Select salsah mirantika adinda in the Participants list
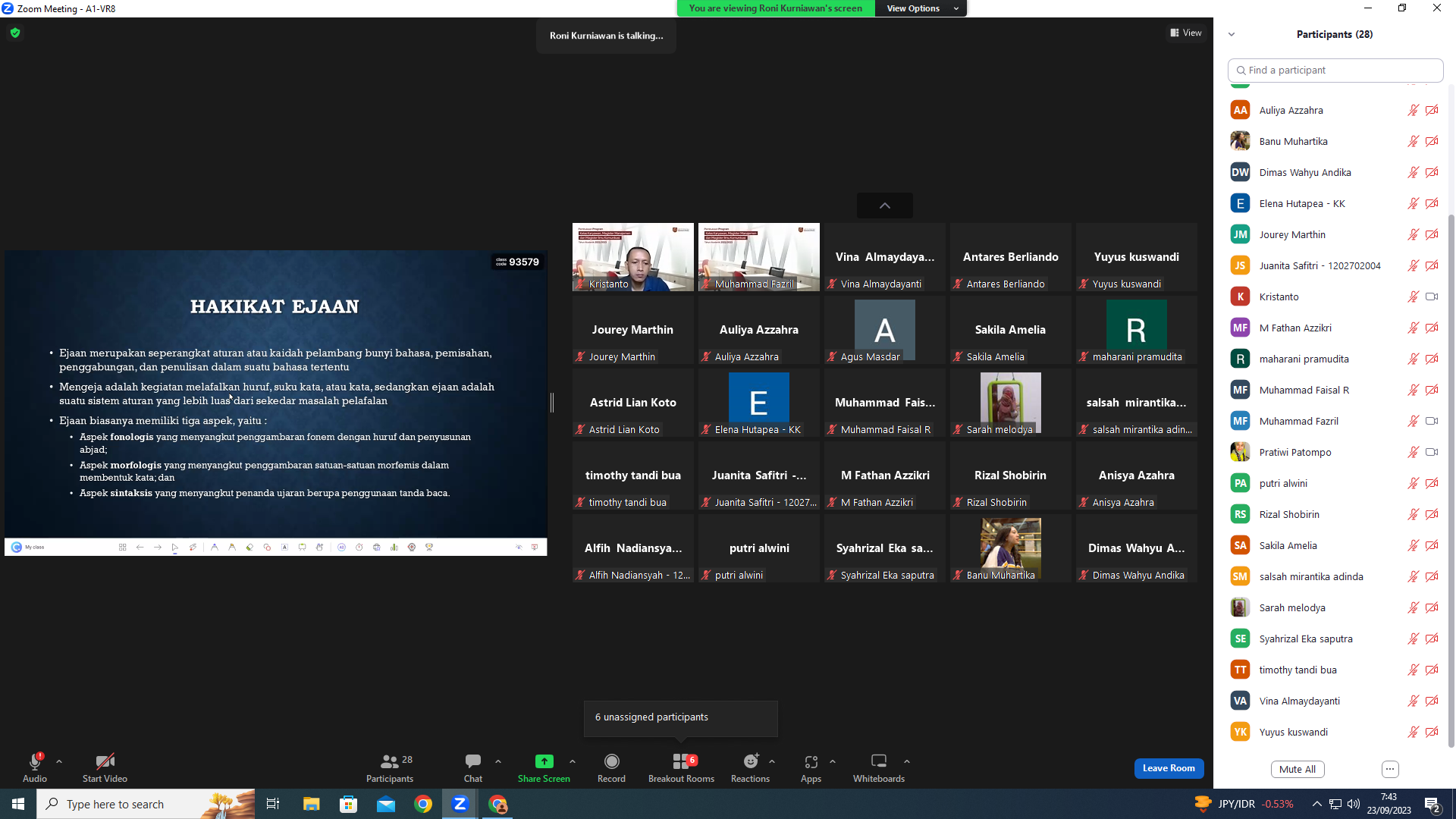 tap(1335, 576)
